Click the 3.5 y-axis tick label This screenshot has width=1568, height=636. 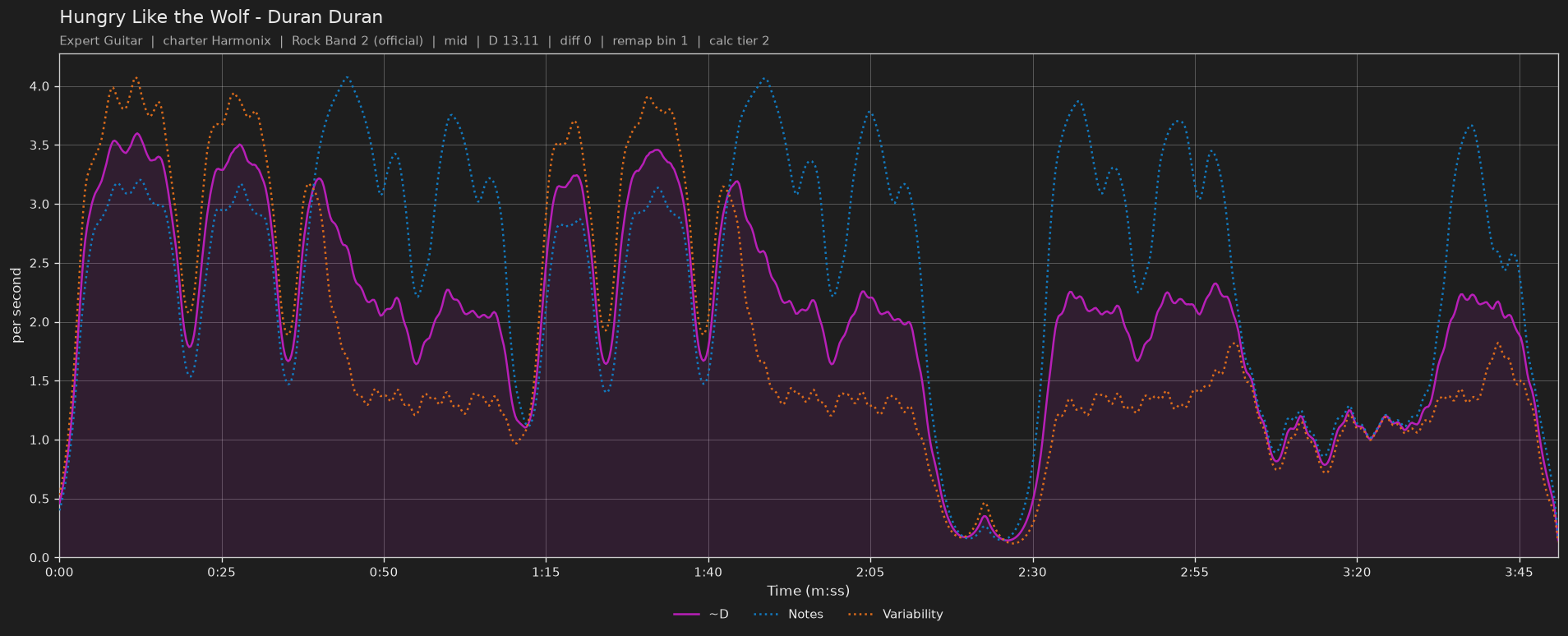(39, 145)
